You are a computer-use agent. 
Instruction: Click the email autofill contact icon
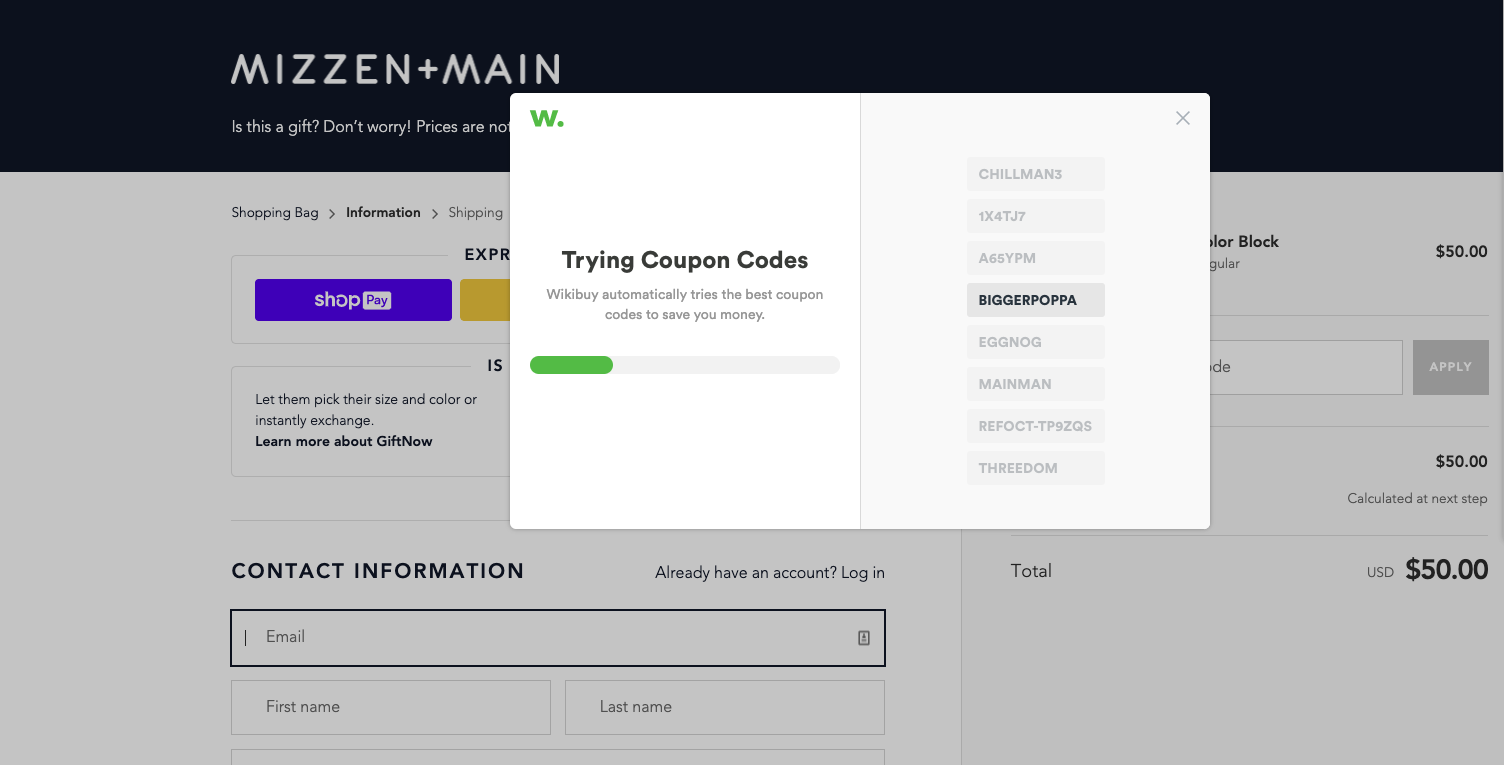[x=864, y=638]
